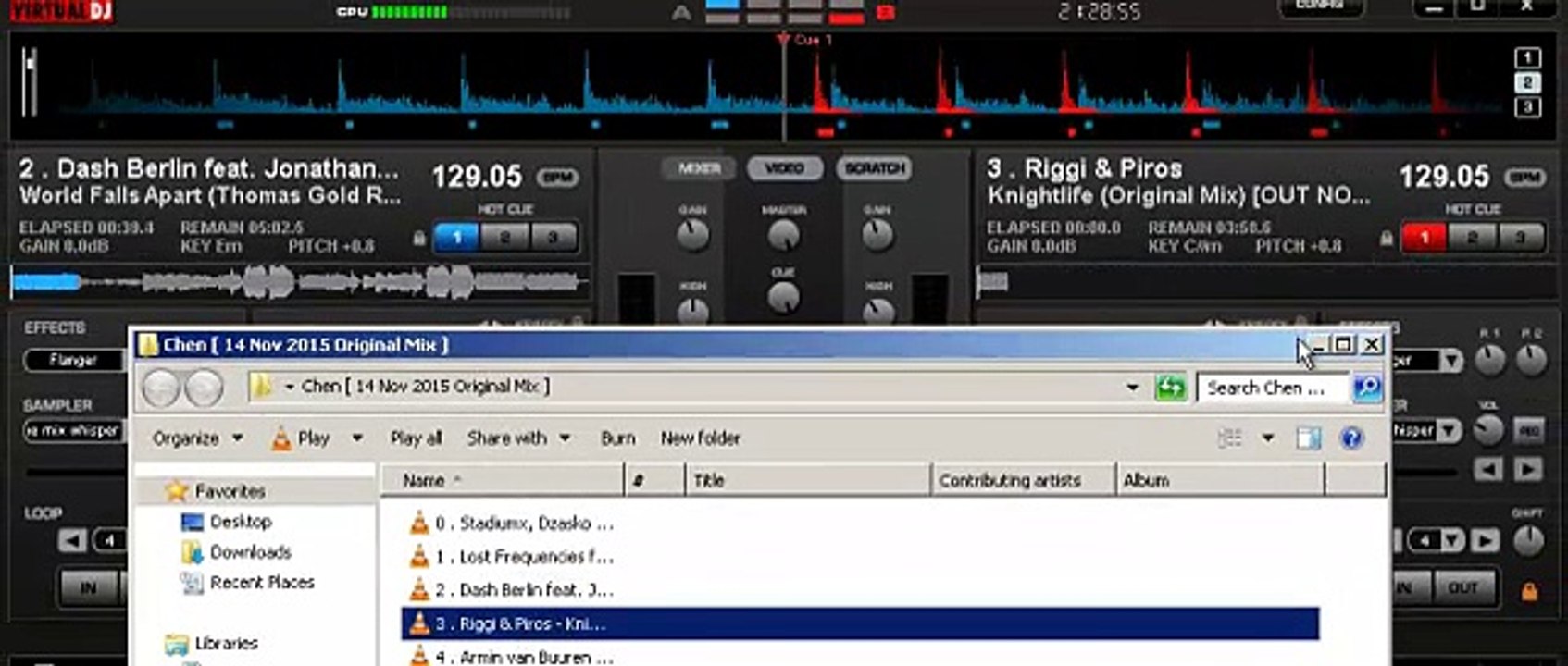Click the waveform zoom slider at top left
1568x666 pixels.
pyautogui.click(x=31, y=81)
